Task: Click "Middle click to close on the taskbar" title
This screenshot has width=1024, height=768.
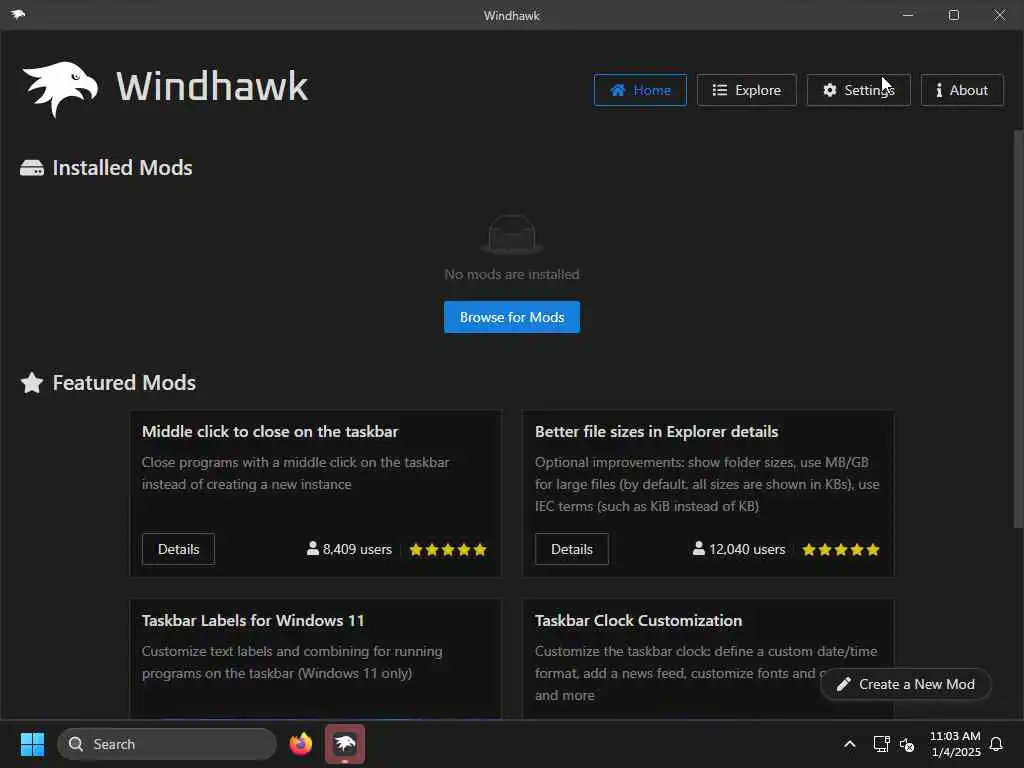Action: (x=270, y=432)
